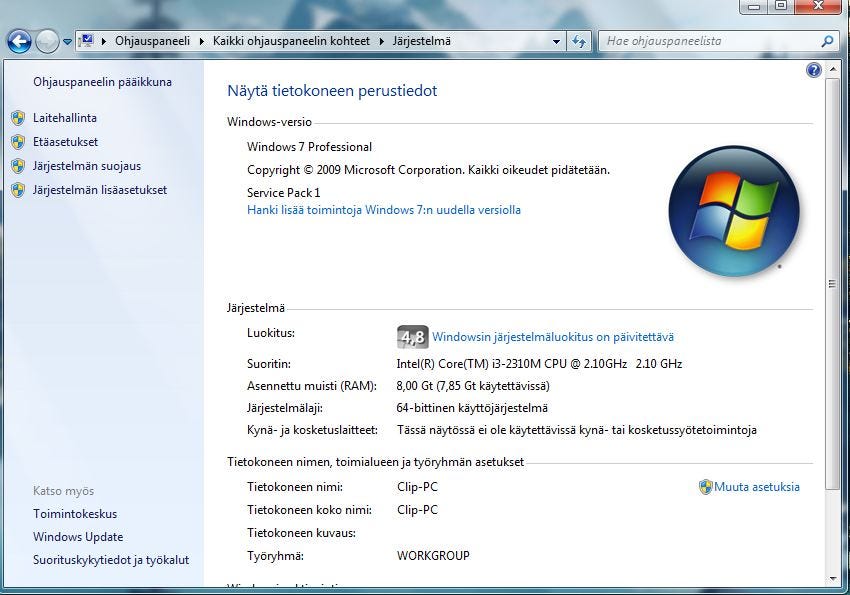Screen dimensions: 850x595
Task: Open Järjestelmän suojaus
Action: pyautogui.click(x=87, y=166)
